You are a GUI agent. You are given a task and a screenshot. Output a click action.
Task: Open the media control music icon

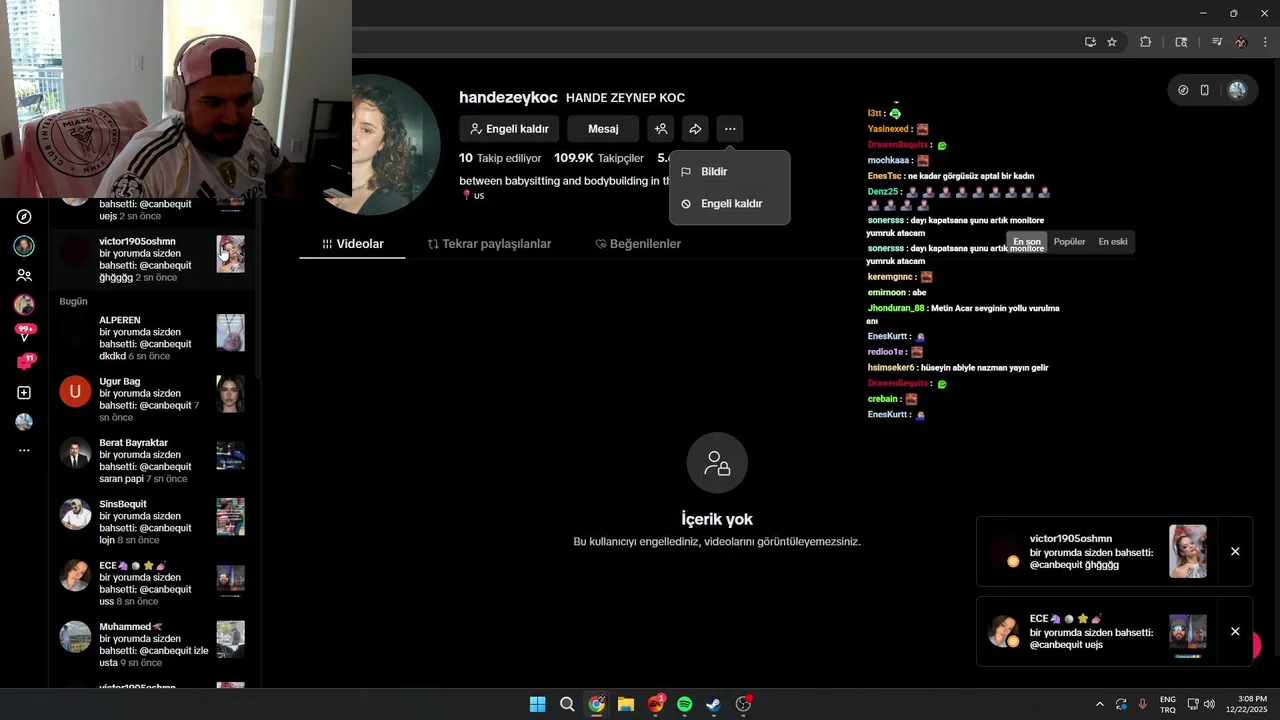(1217, 42)
